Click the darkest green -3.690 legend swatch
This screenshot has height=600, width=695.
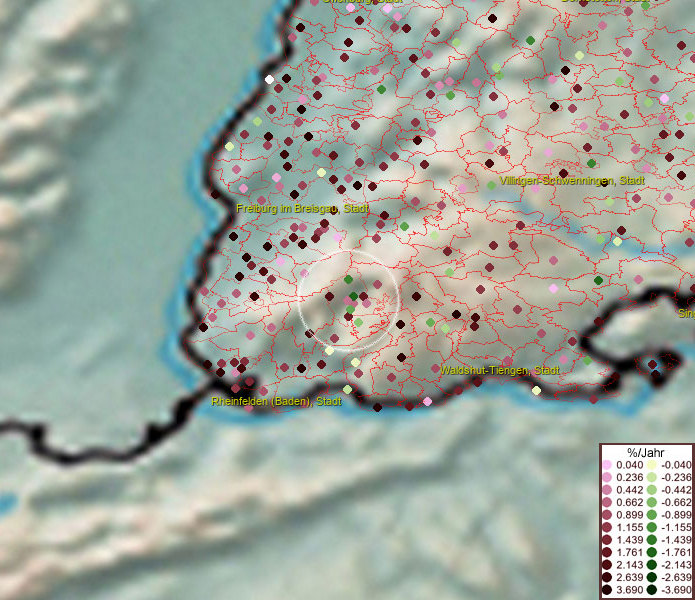click(x=652, y=590)
